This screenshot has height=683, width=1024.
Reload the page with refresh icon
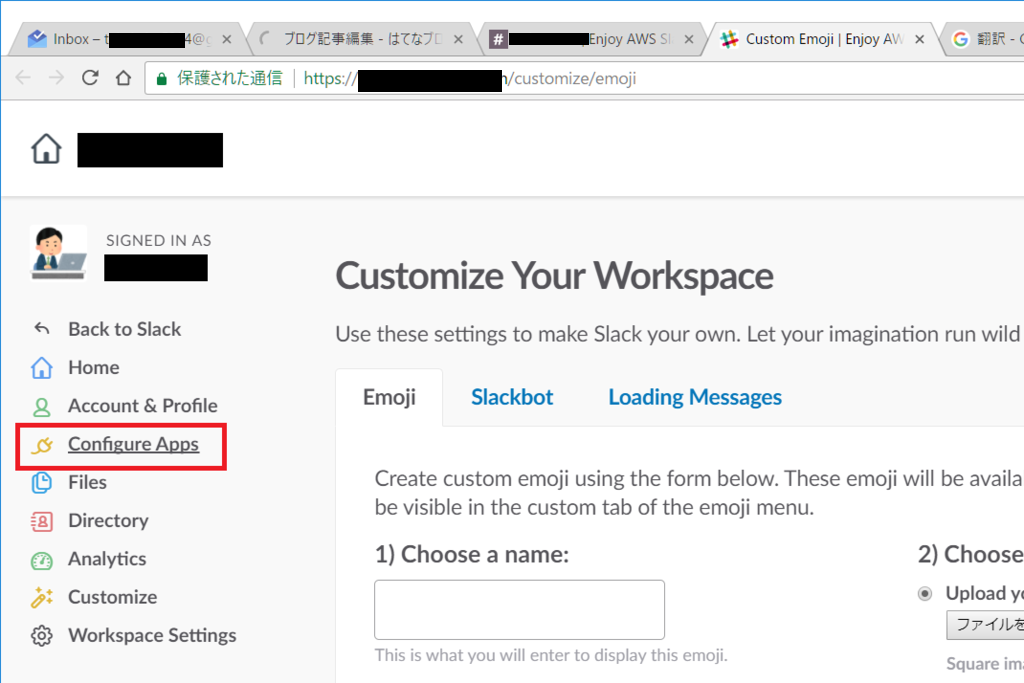[90, 78]
